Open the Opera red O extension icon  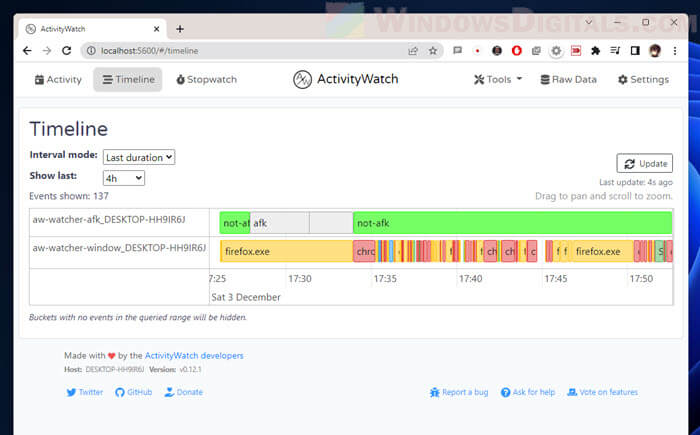point(517,51)
